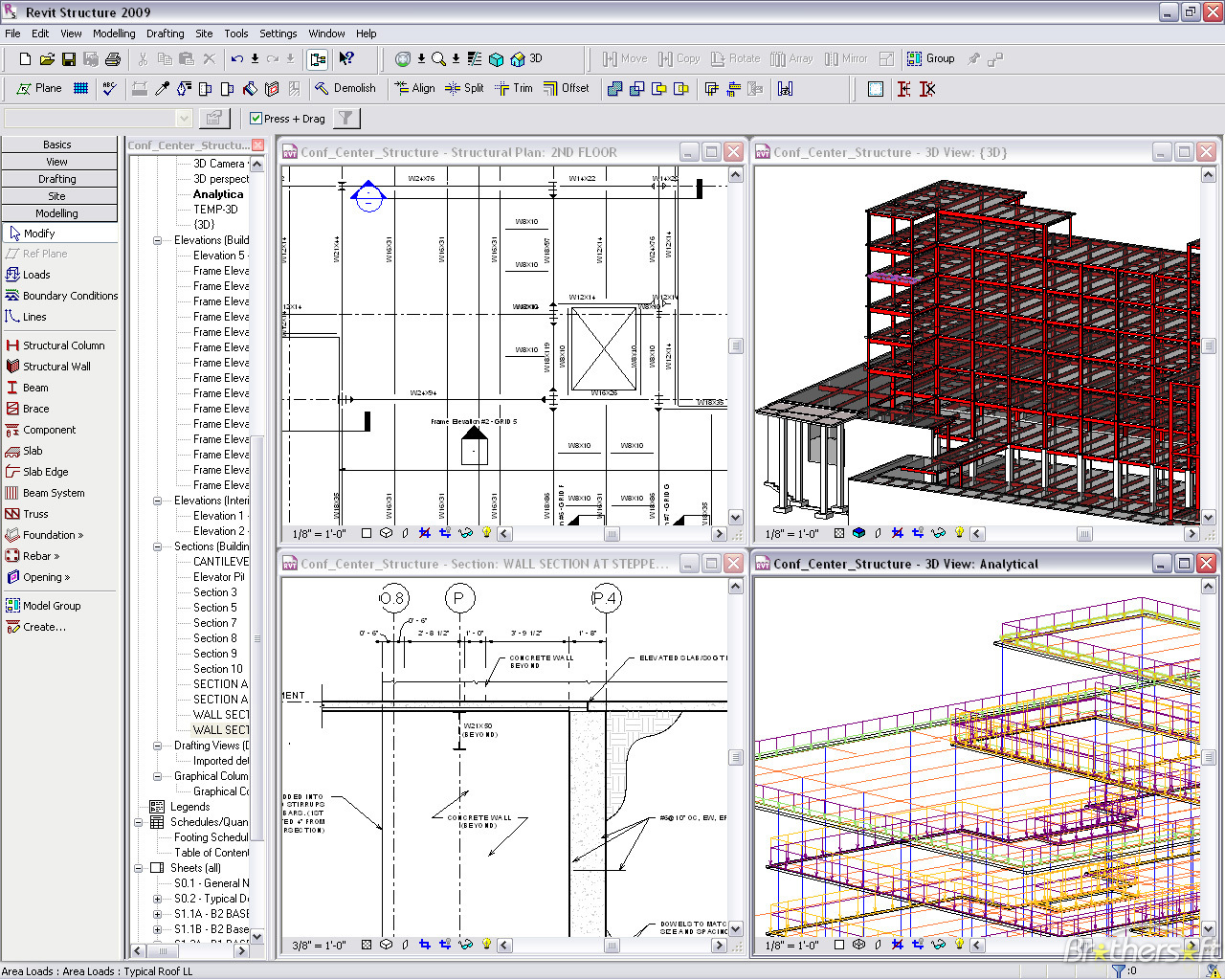The width and height of the screenshot is (1225, 980).
Task: Select the Structural Wall tool
Action: pos(56,367)
